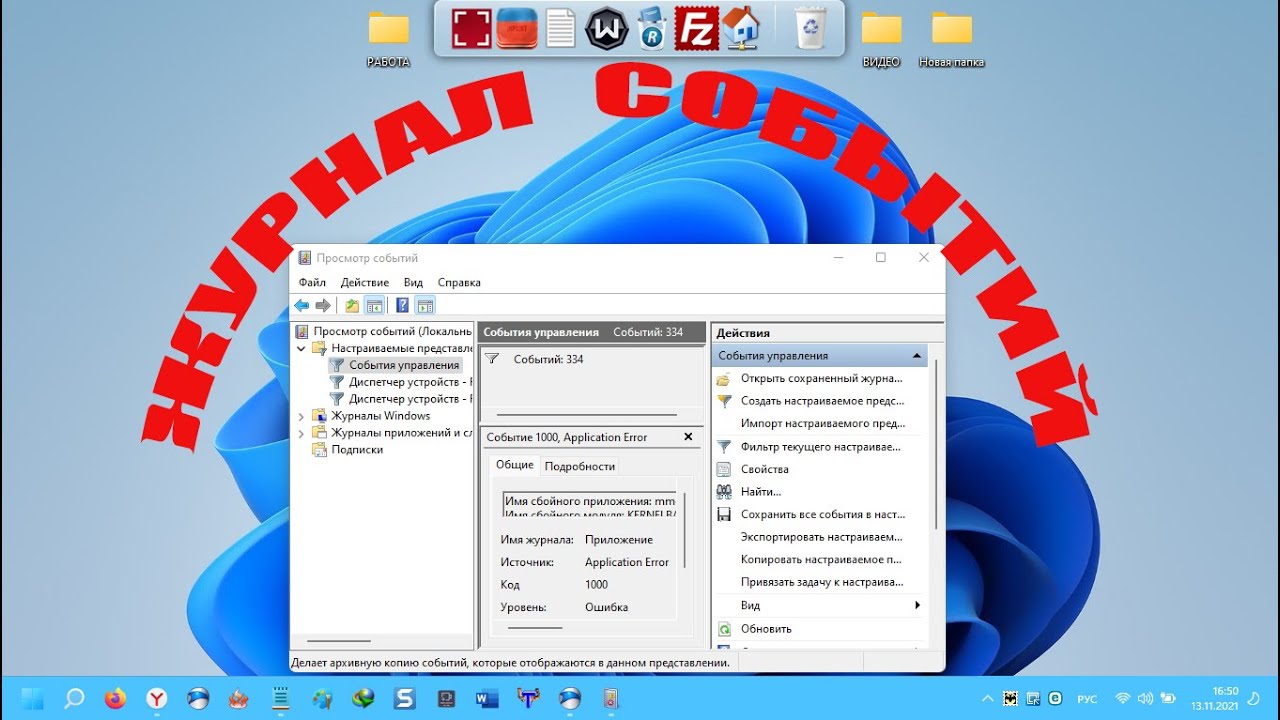Toggle show/hide action pane toolbar icon
This screenshot has width=1280, height=720.
[x=425, y=306]
